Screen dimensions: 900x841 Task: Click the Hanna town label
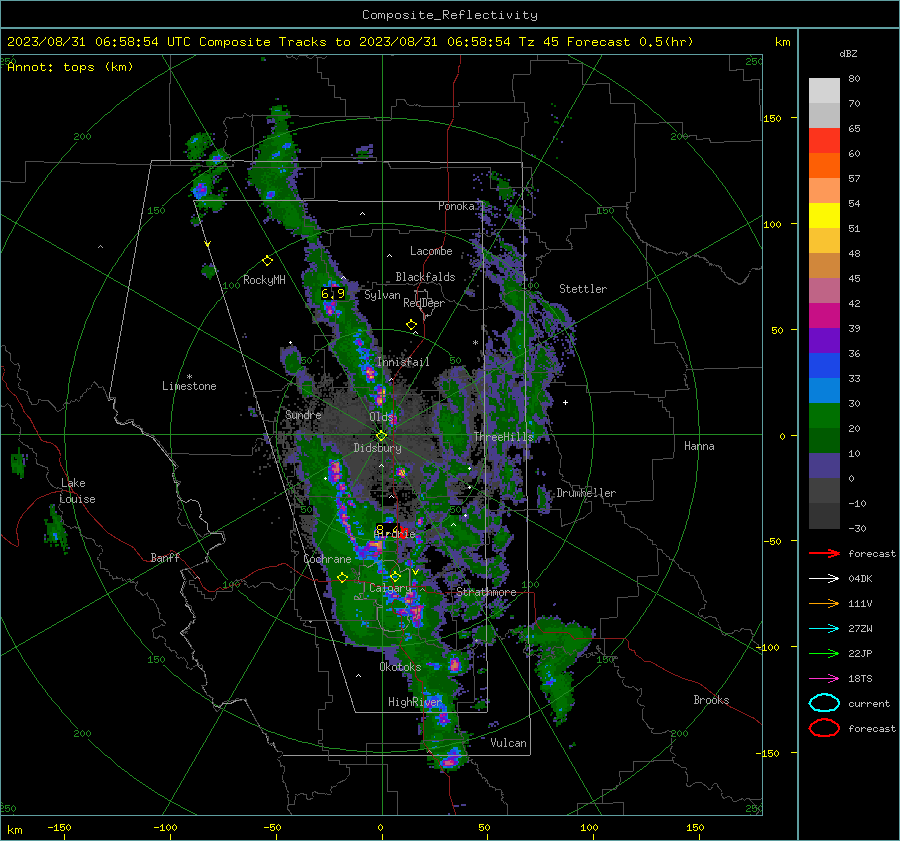tap(699, 446)
